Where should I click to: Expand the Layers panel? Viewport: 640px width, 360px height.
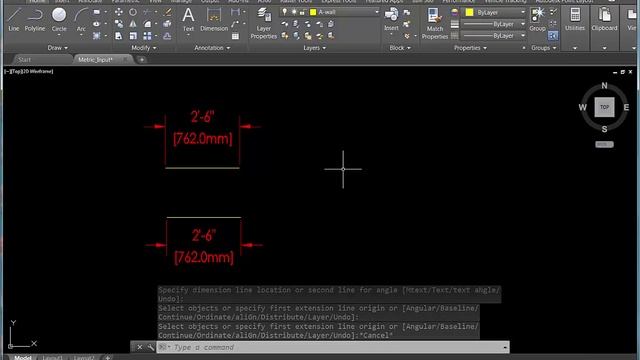coord(314,48)
